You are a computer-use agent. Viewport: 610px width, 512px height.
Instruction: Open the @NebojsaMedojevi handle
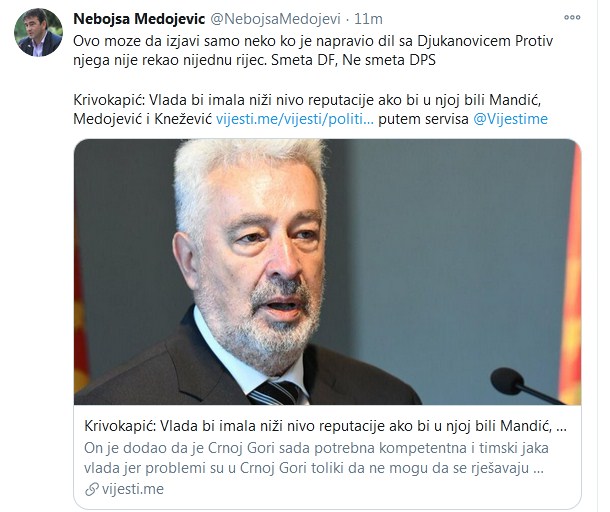pos(275,19)
